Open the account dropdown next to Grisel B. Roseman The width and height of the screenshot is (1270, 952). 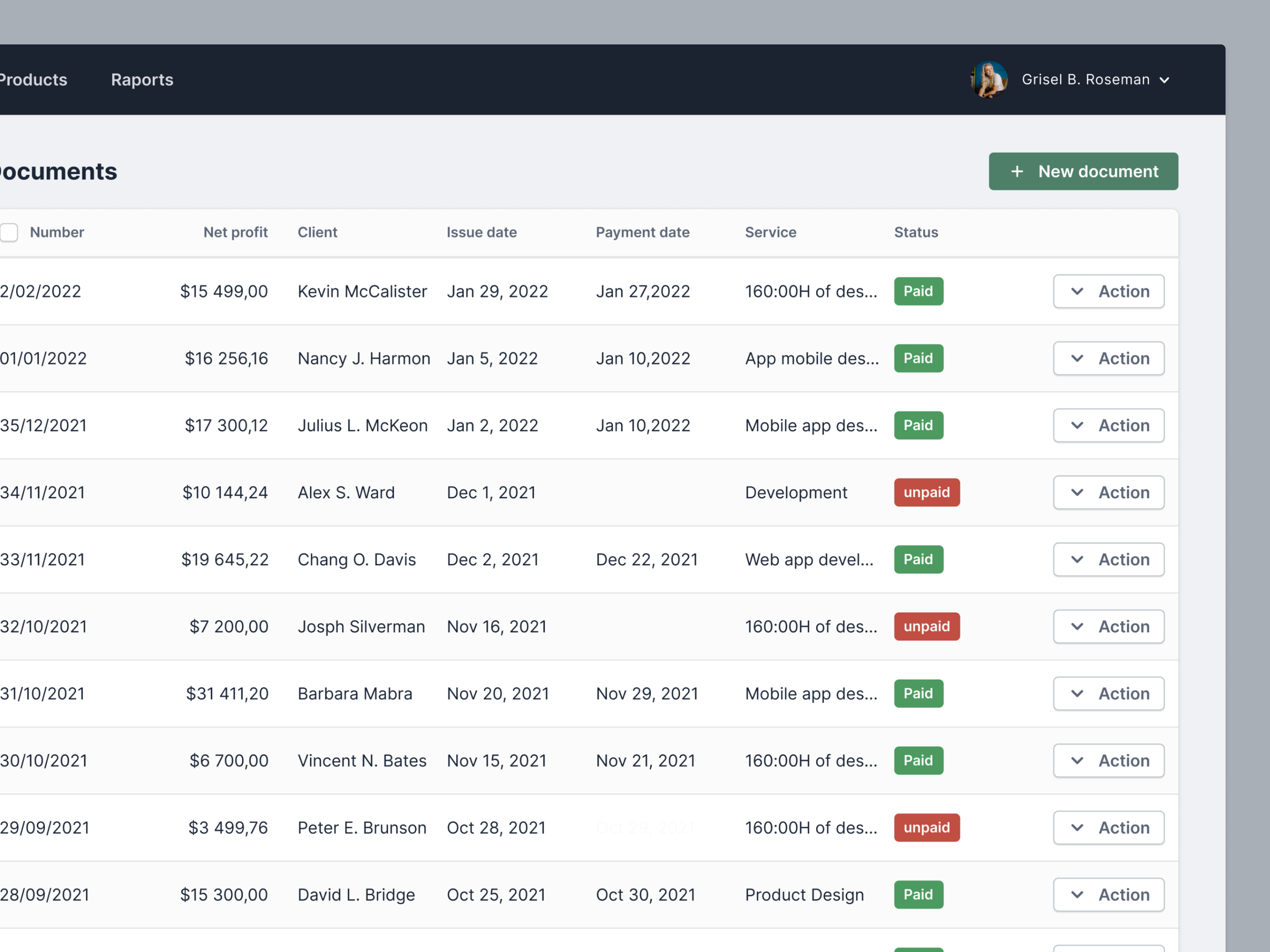[x=1165, y=80]
